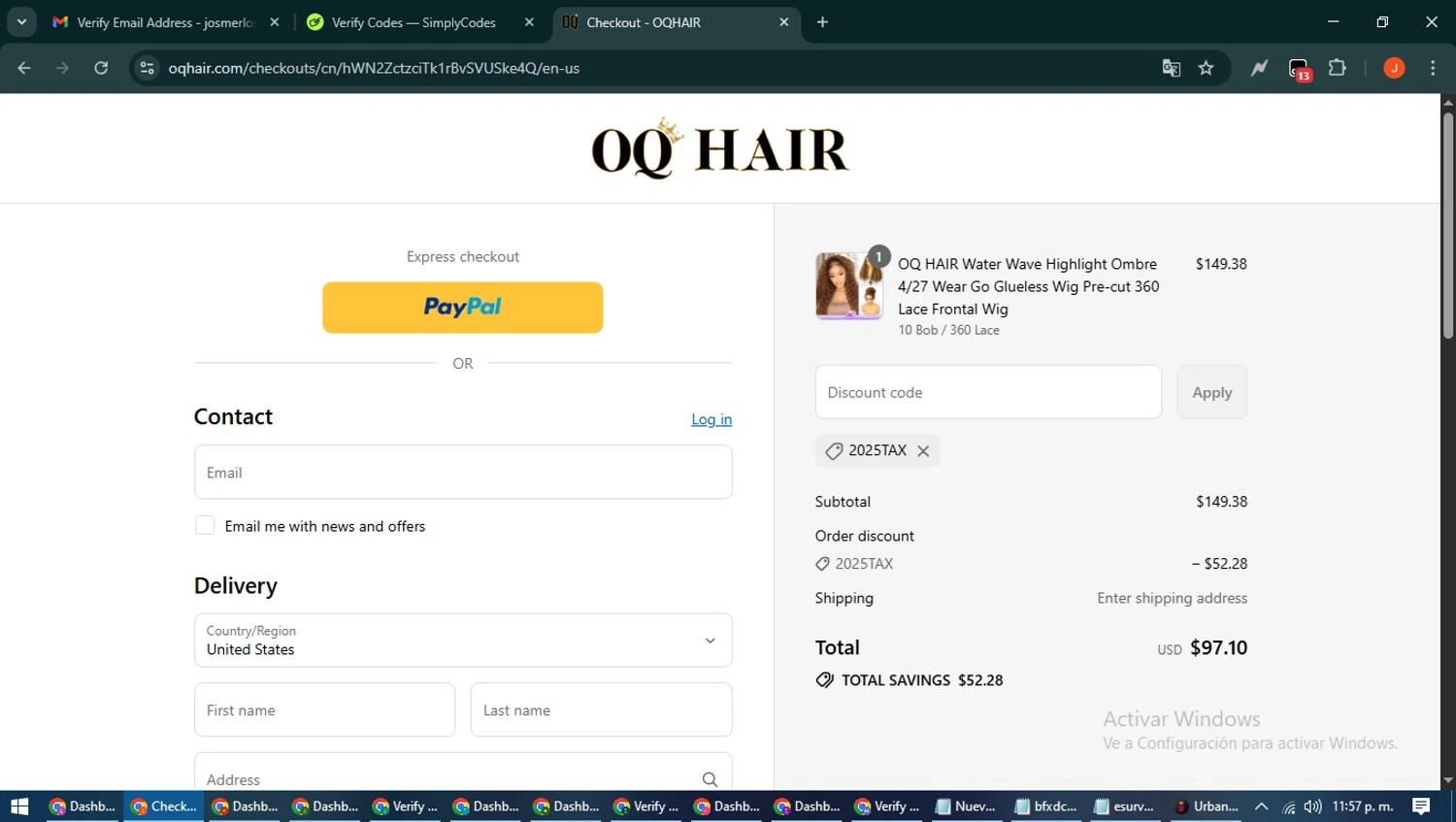Click the wig product thumbnail
Image resolution: width=1456 pixels, height=822 pixels.
[x=849, y=286]
